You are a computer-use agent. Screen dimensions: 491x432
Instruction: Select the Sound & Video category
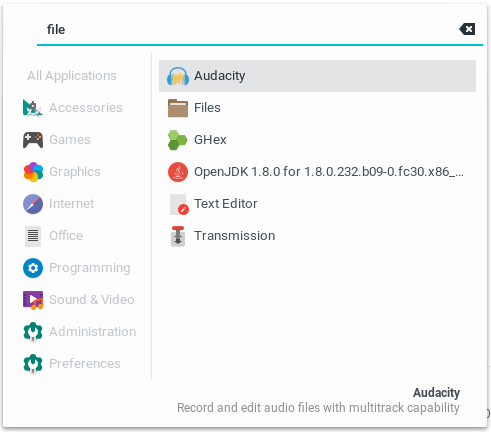click(78, 300)
